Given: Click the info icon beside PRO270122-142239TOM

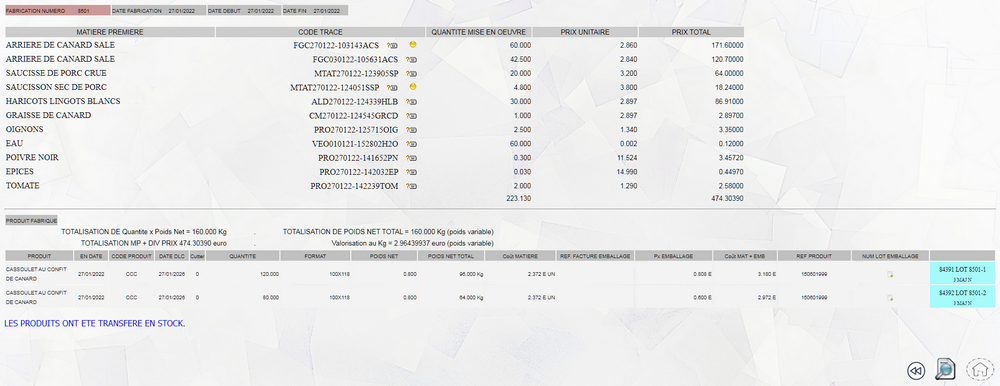Looking at the screenshot, I should click(x=411, y=186).
